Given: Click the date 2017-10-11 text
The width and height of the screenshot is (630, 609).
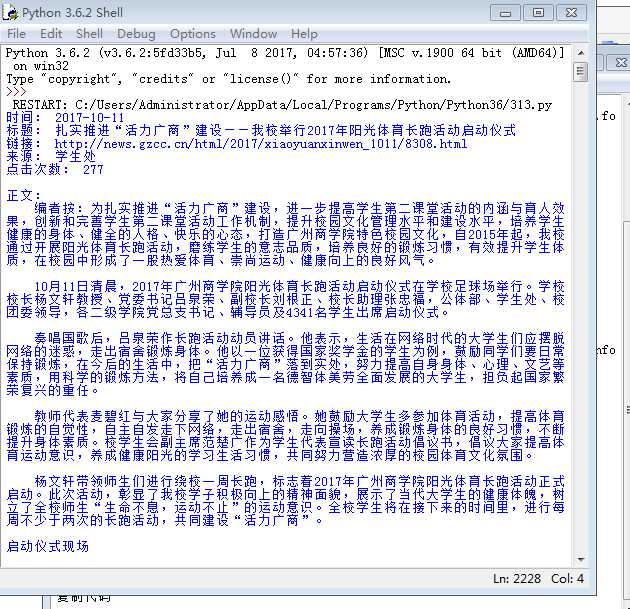Looking at the screenshot, I should [x=90, y=118].
